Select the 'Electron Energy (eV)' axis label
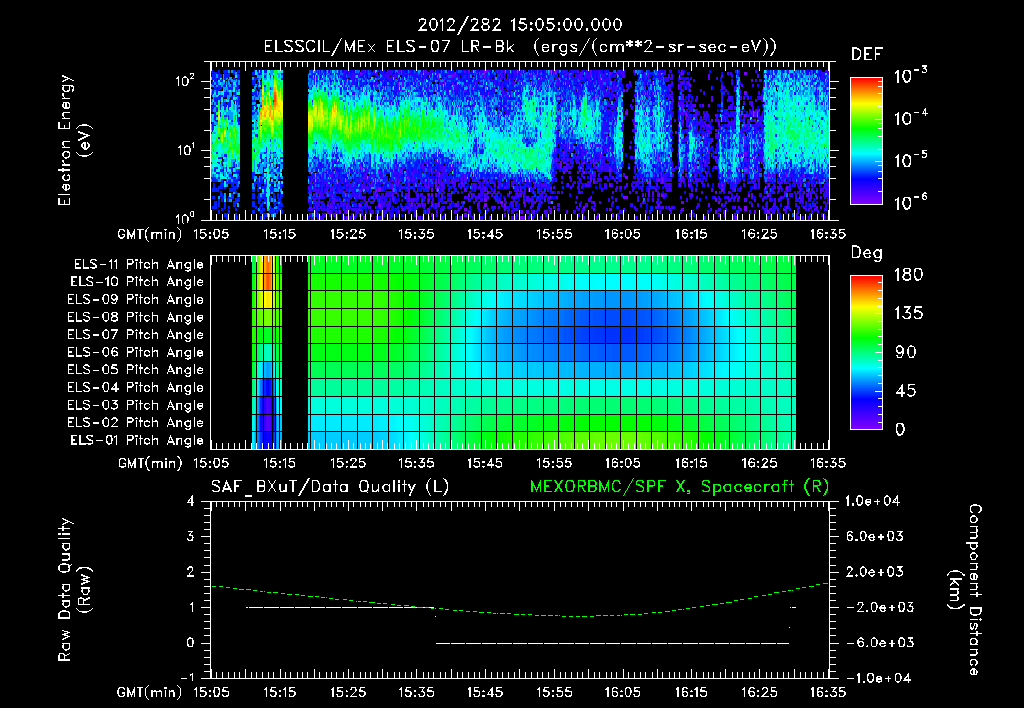1024x708 pixels. [x=73, y=140]
